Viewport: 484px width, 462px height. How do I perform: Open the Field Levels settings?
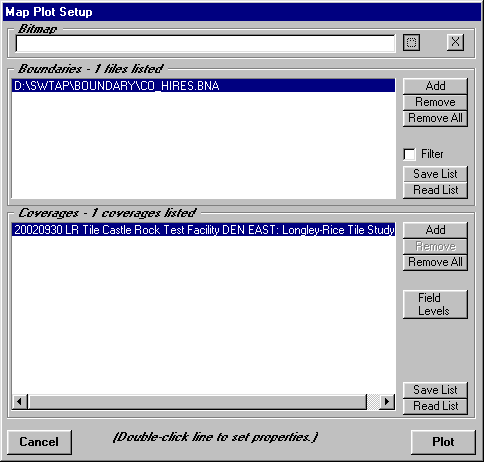pos(435,304)
